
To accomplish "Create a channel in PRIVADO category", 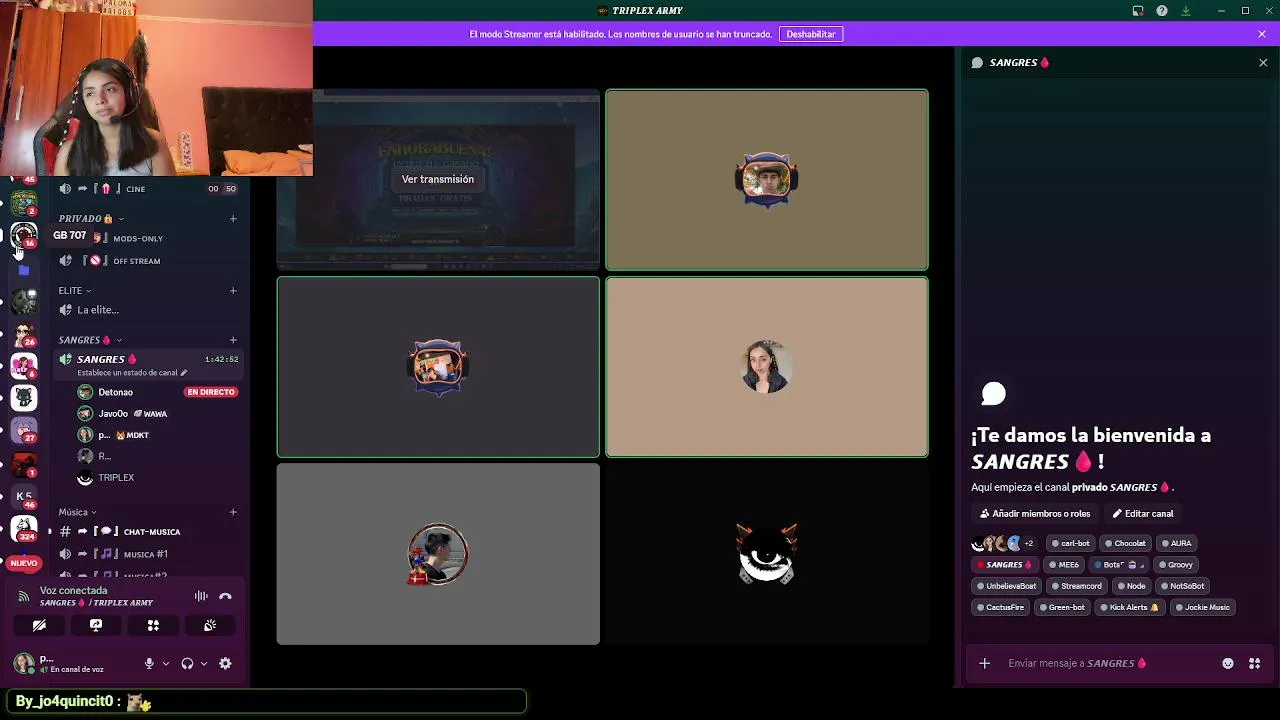I will coord(233,218).
